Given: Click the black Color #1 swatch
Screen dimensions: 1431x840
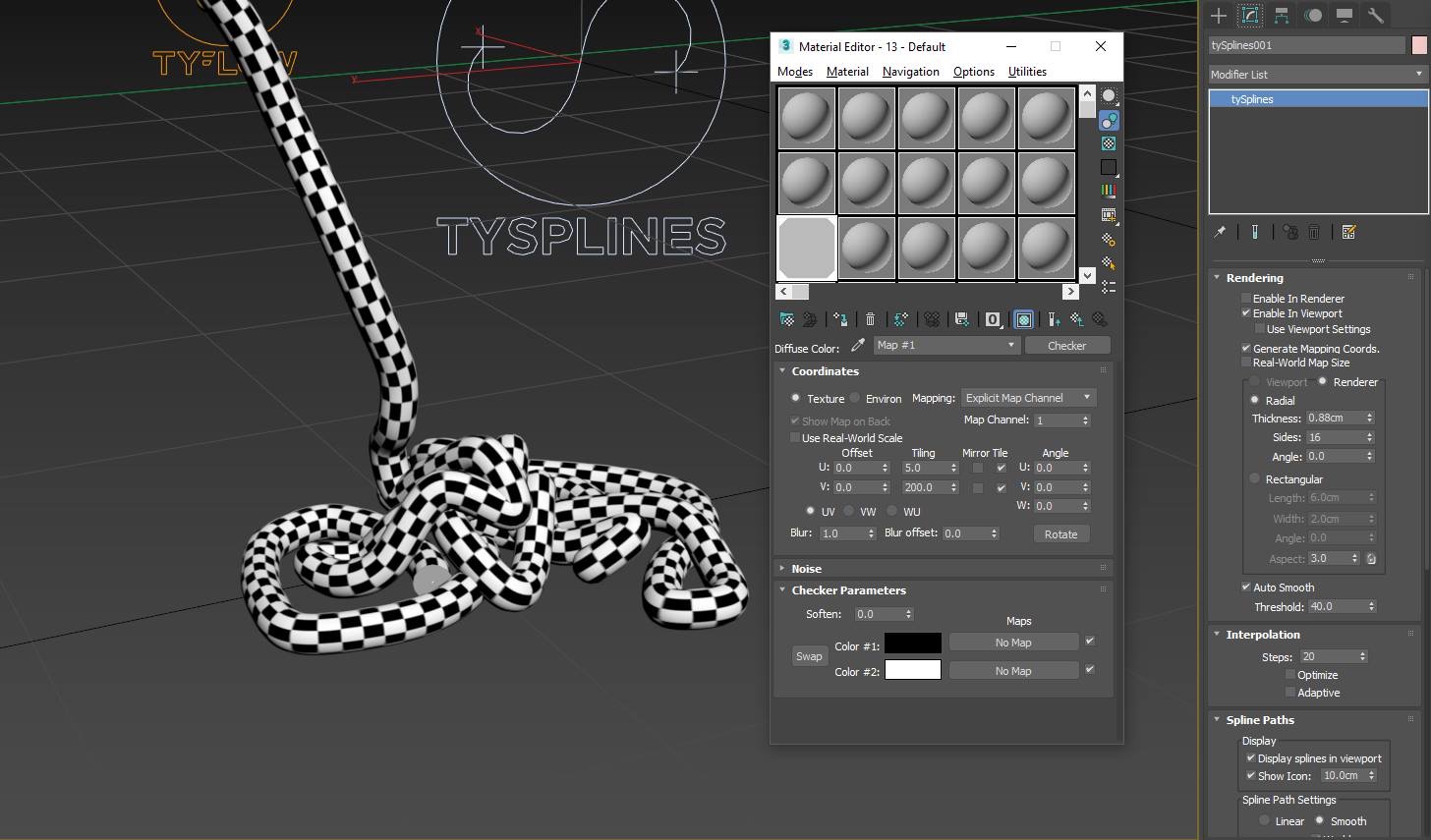Looking at the screenshot, I should 913,644.
